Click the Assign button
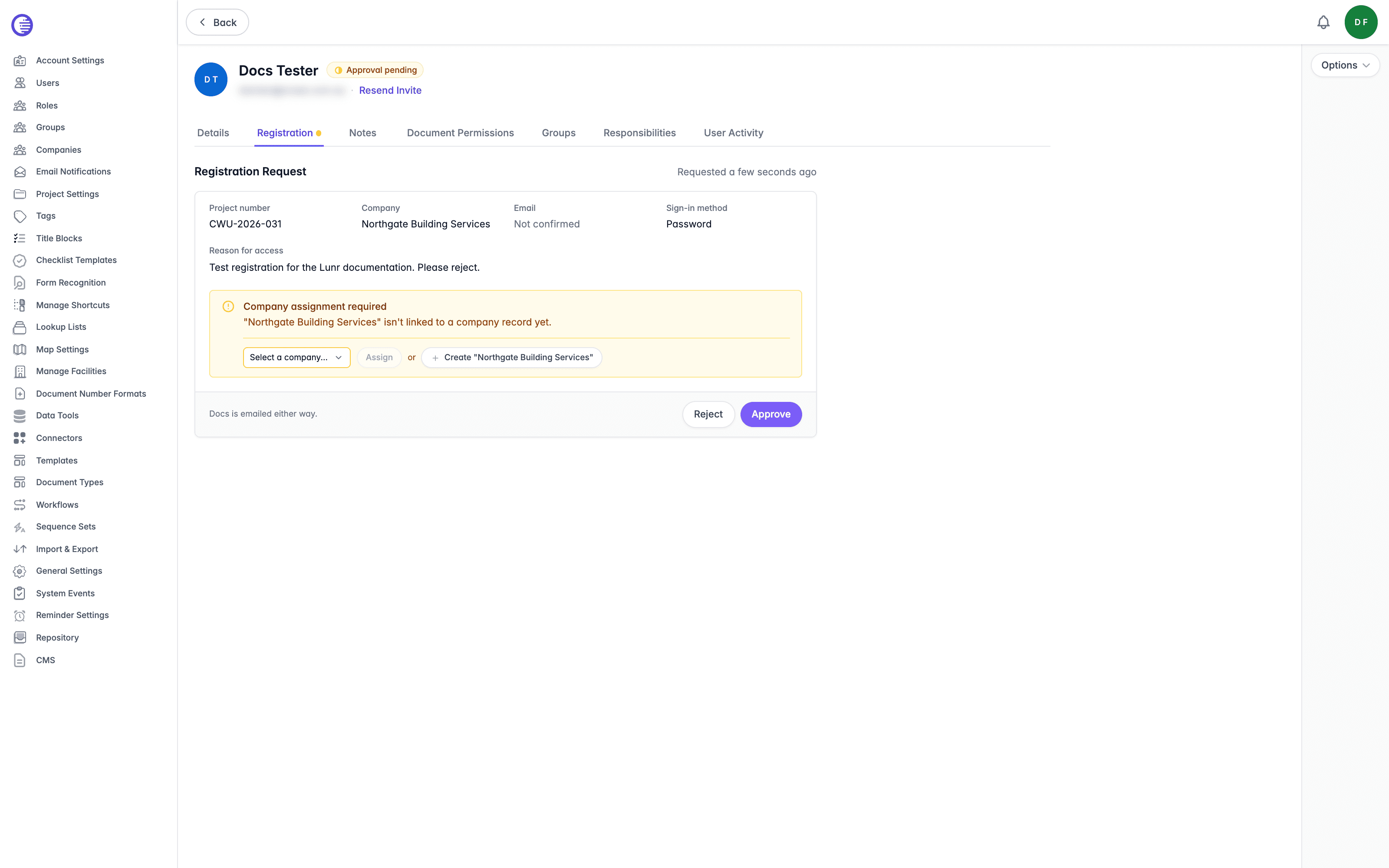 (379, 357)
